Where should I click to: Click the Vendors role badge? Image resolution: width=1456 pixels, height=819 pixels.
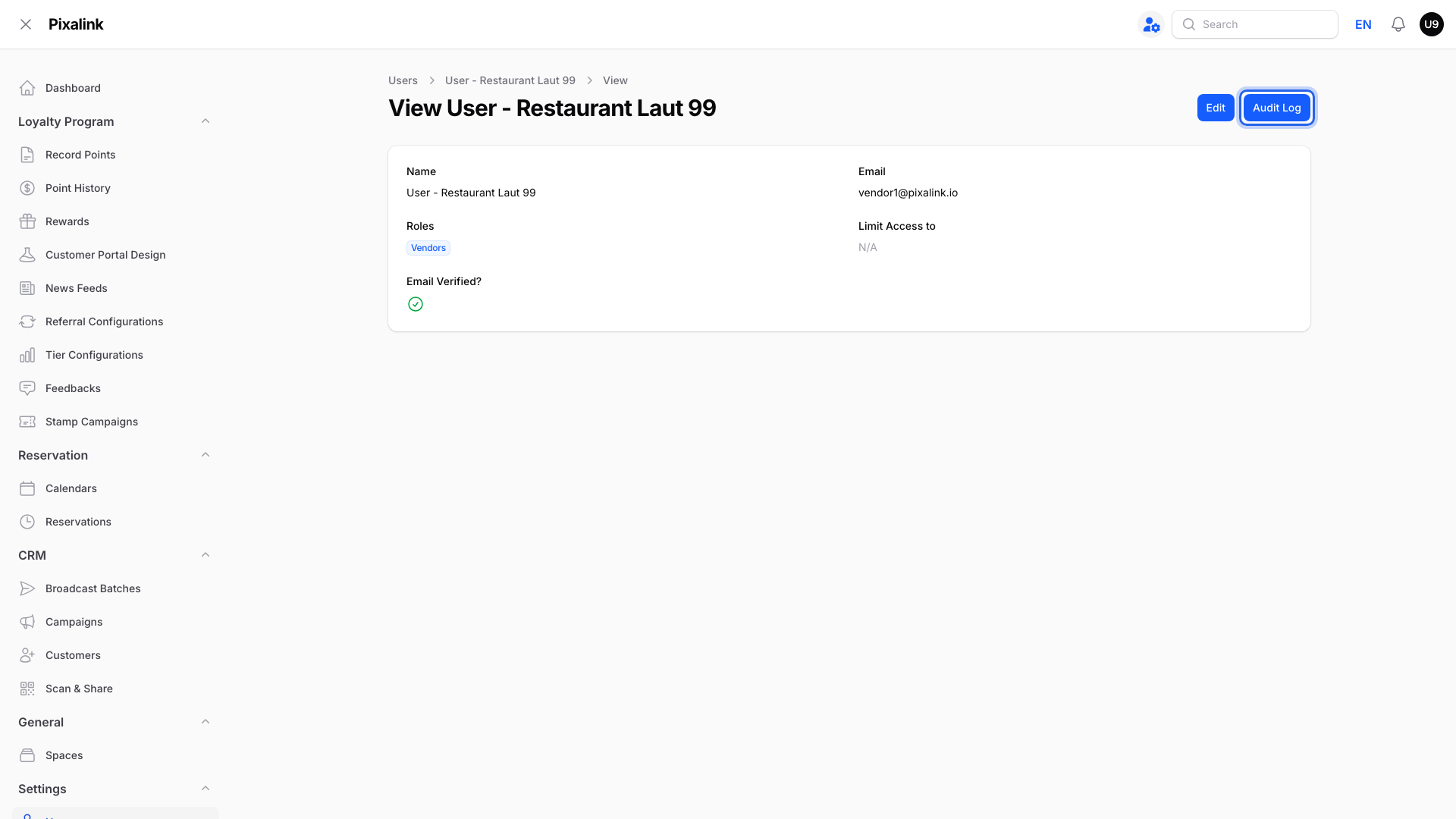[x=428, y=248]
